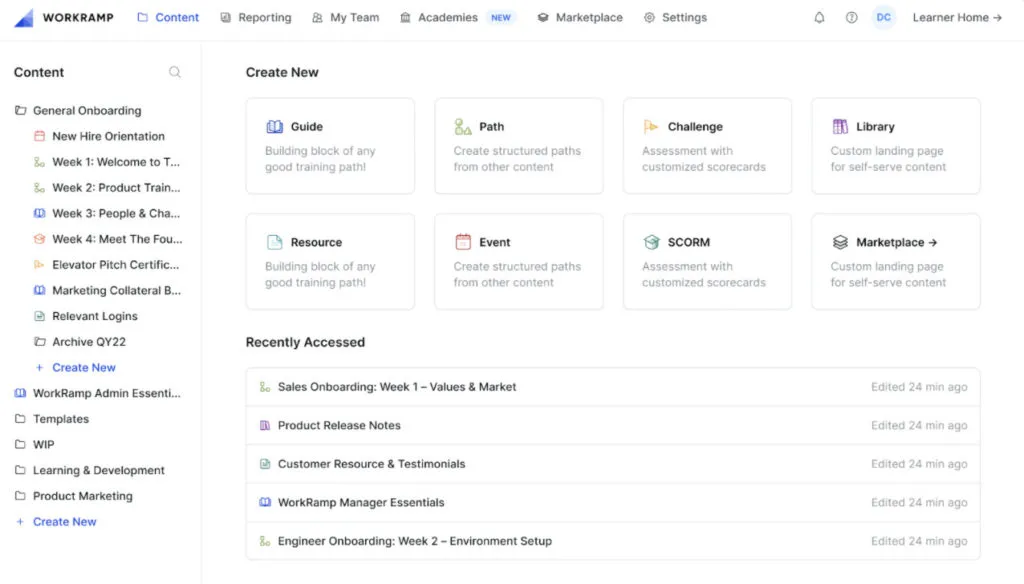Screen dimensions: 1024x584
Task: Open Sales Onboarding: Week 1 – Values & Market
Action: click(613, 387)
